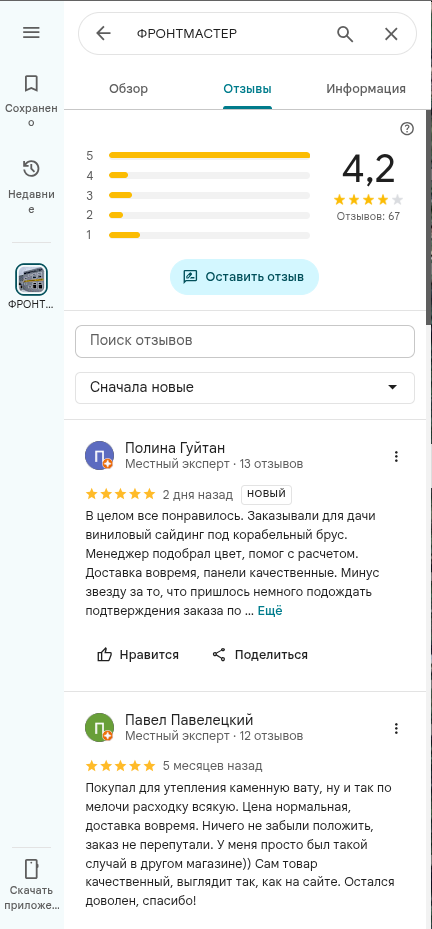
Task: Click the overall star rating under 4,2
Action: pyautogui.click(x=368, y=199)
